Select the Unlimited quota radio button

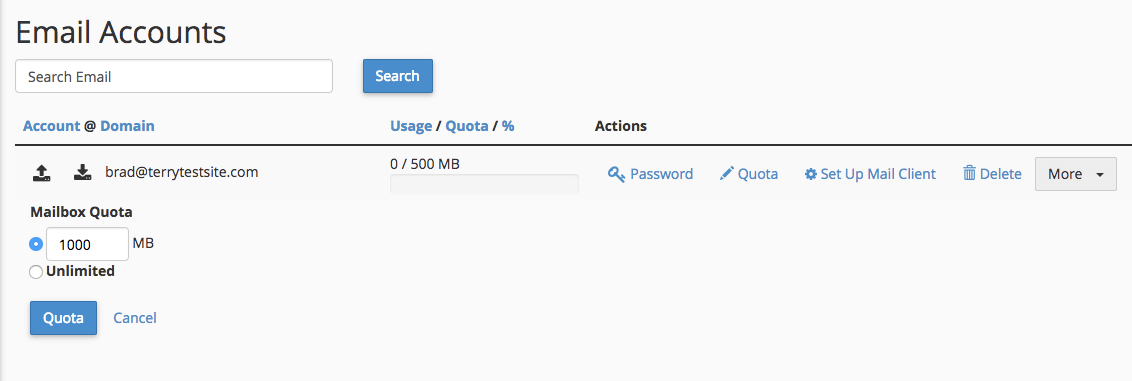click(35, 272)
